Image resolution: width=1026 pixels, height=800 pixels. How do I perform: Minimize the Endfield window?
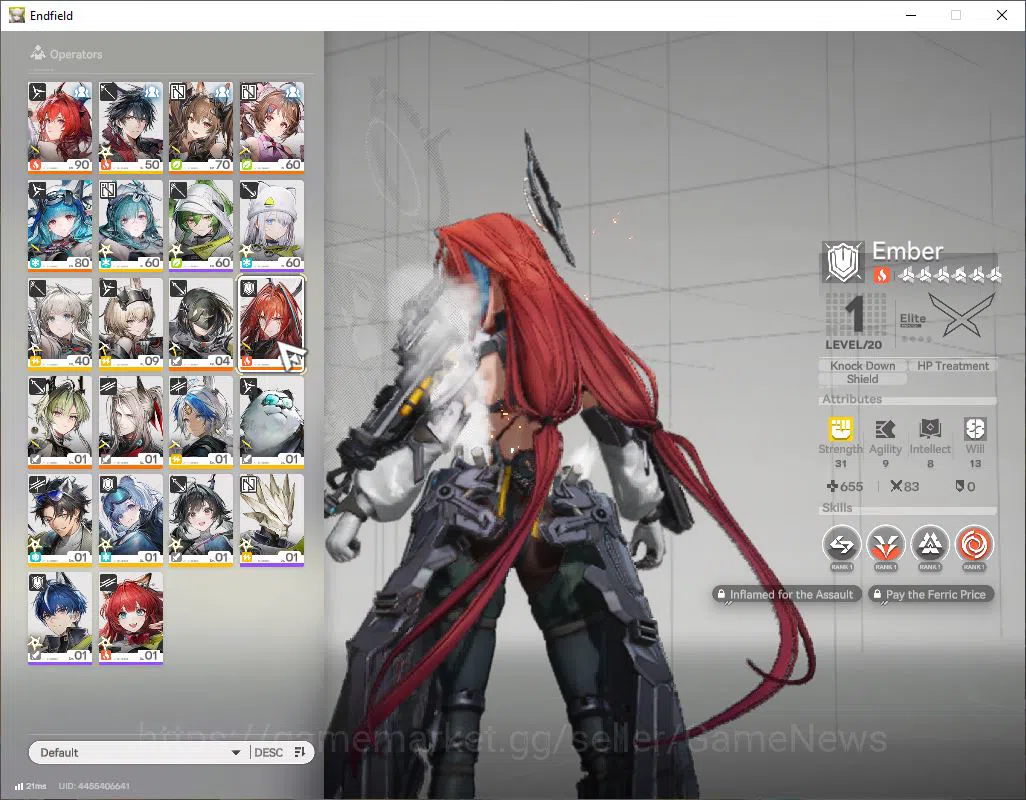point(911,15)
